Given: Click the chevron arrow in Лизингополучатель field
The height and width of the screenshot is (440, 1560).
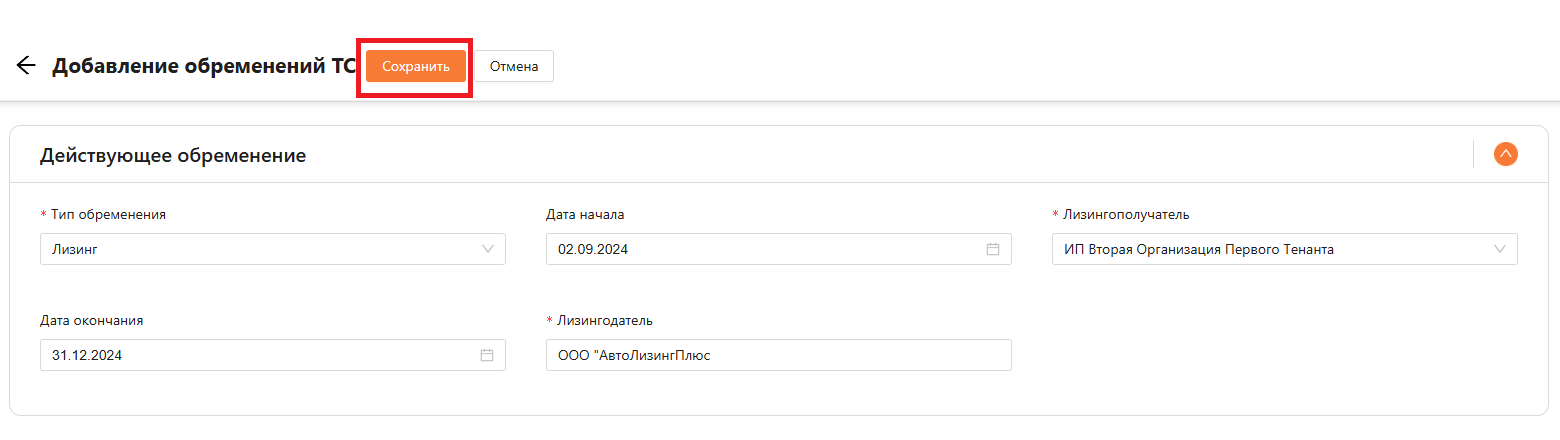Looking at the screenshot, I should pyautogui.click(x=1500, y=249).
